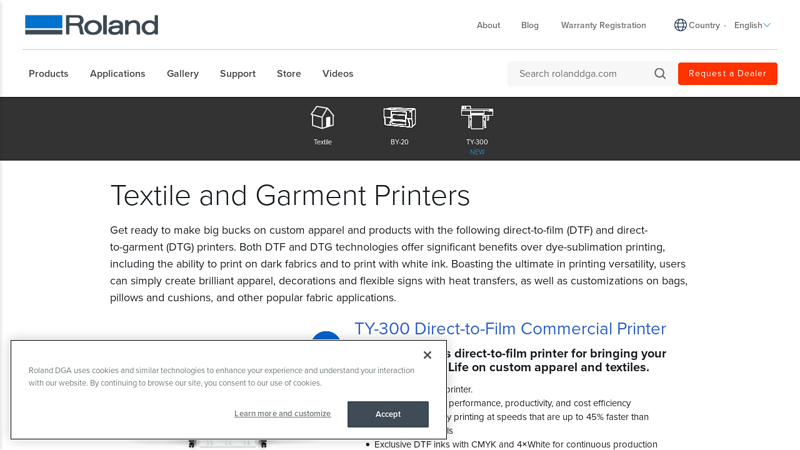Image resolution: width=800 pixels, height=450 pixels.
Task: Open the Gallery menu
Action: [183, 73]
